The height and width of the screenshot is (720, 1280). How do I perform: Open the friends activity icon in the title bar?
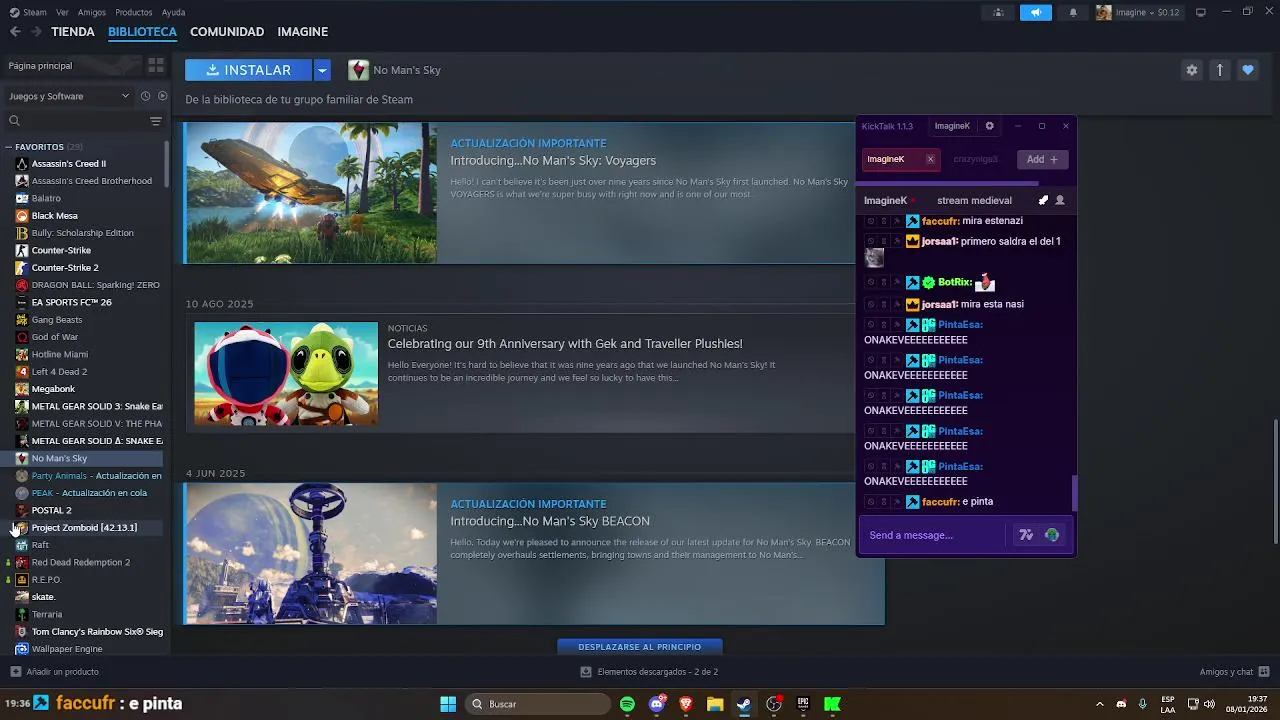[998, 12]
